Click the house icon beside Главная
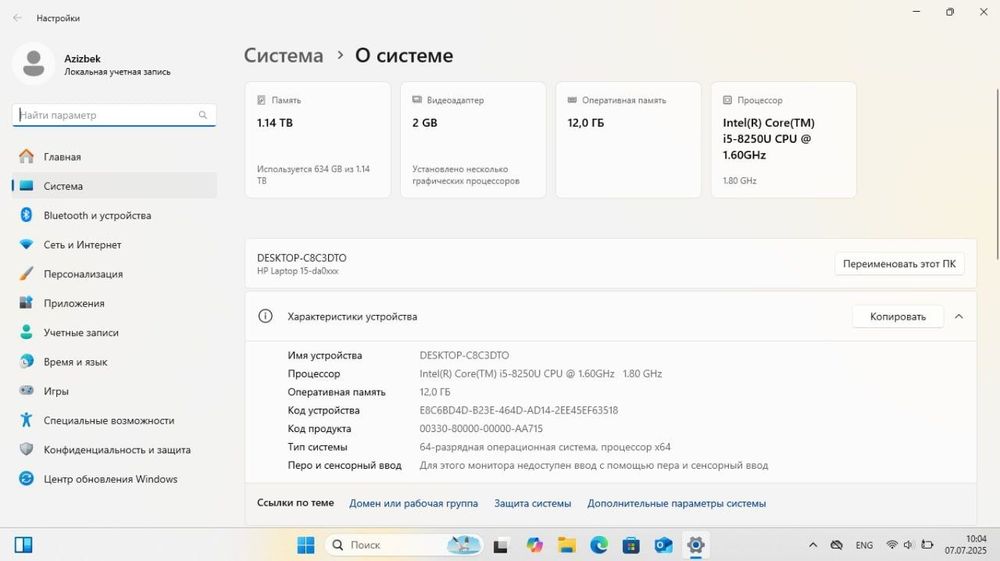This screenshot has height=561, width=1000. [x=26, y=156]
